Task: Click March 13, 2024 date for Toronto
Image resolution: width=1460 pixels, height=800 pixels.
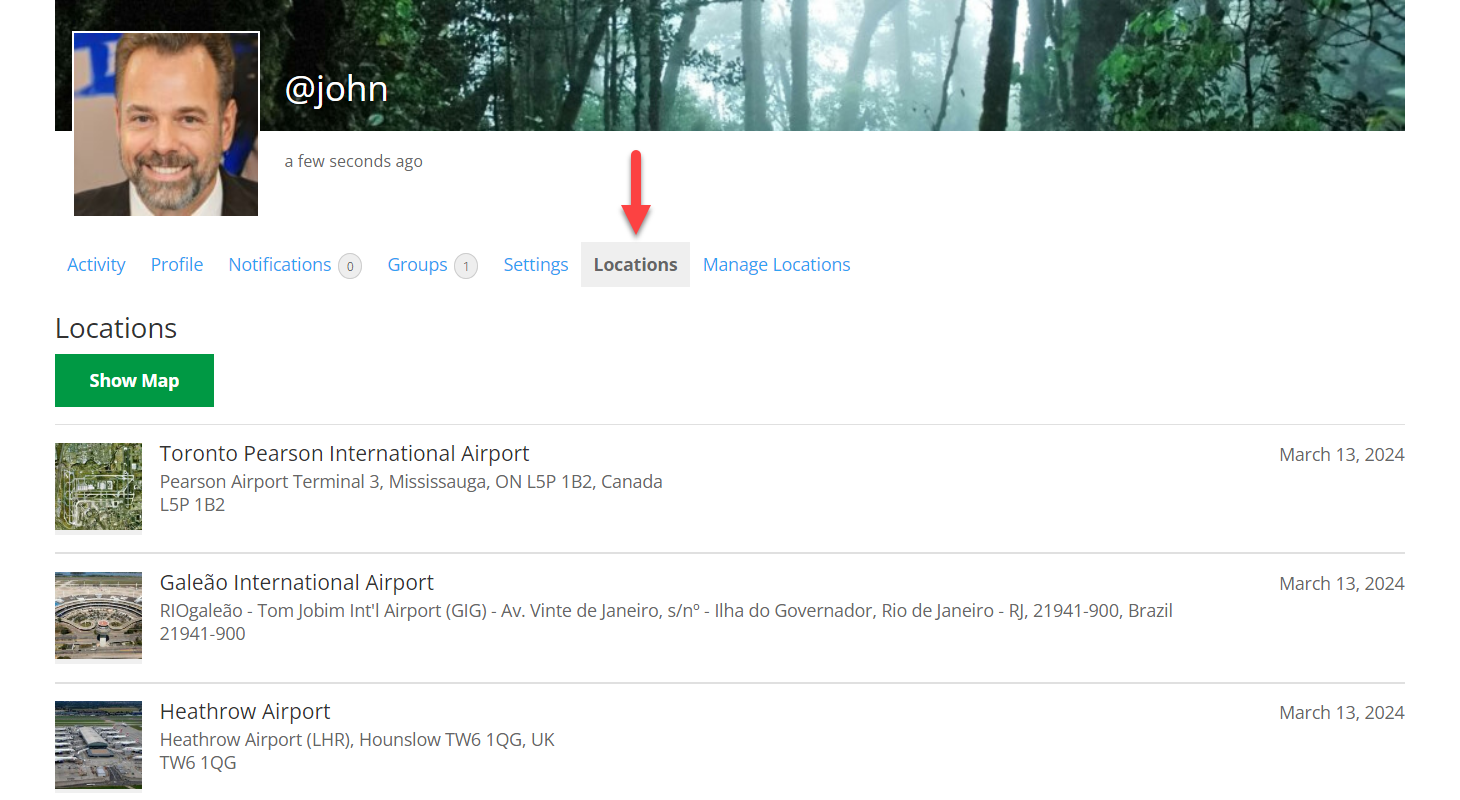Action: pyautogui.click(x=1342, y=455)
